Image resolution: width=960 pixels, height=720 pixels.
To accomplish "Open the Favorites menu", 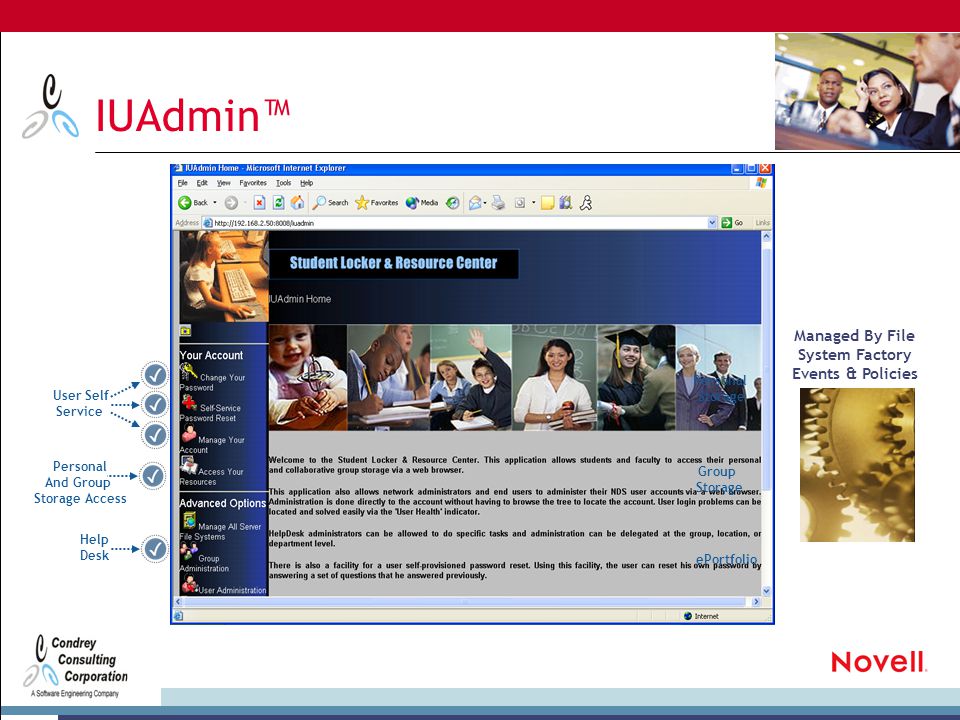I will coord(253,183).
